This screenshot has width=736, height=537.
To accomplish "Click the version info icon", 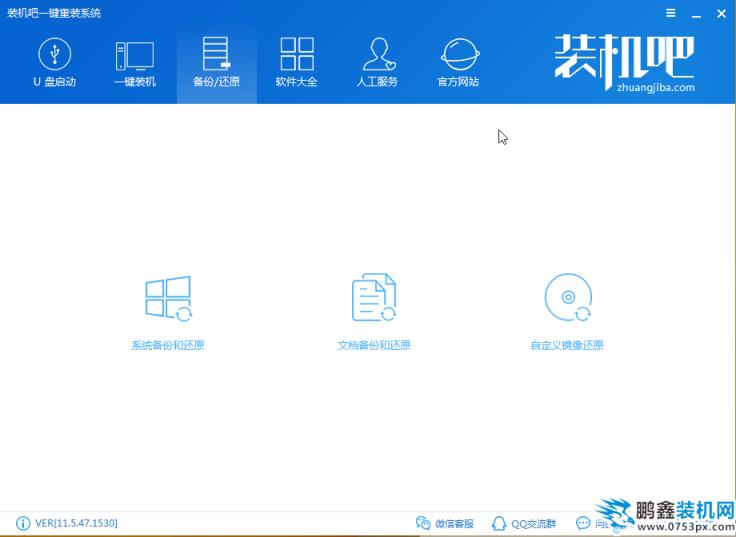I will tap(23, 523).
